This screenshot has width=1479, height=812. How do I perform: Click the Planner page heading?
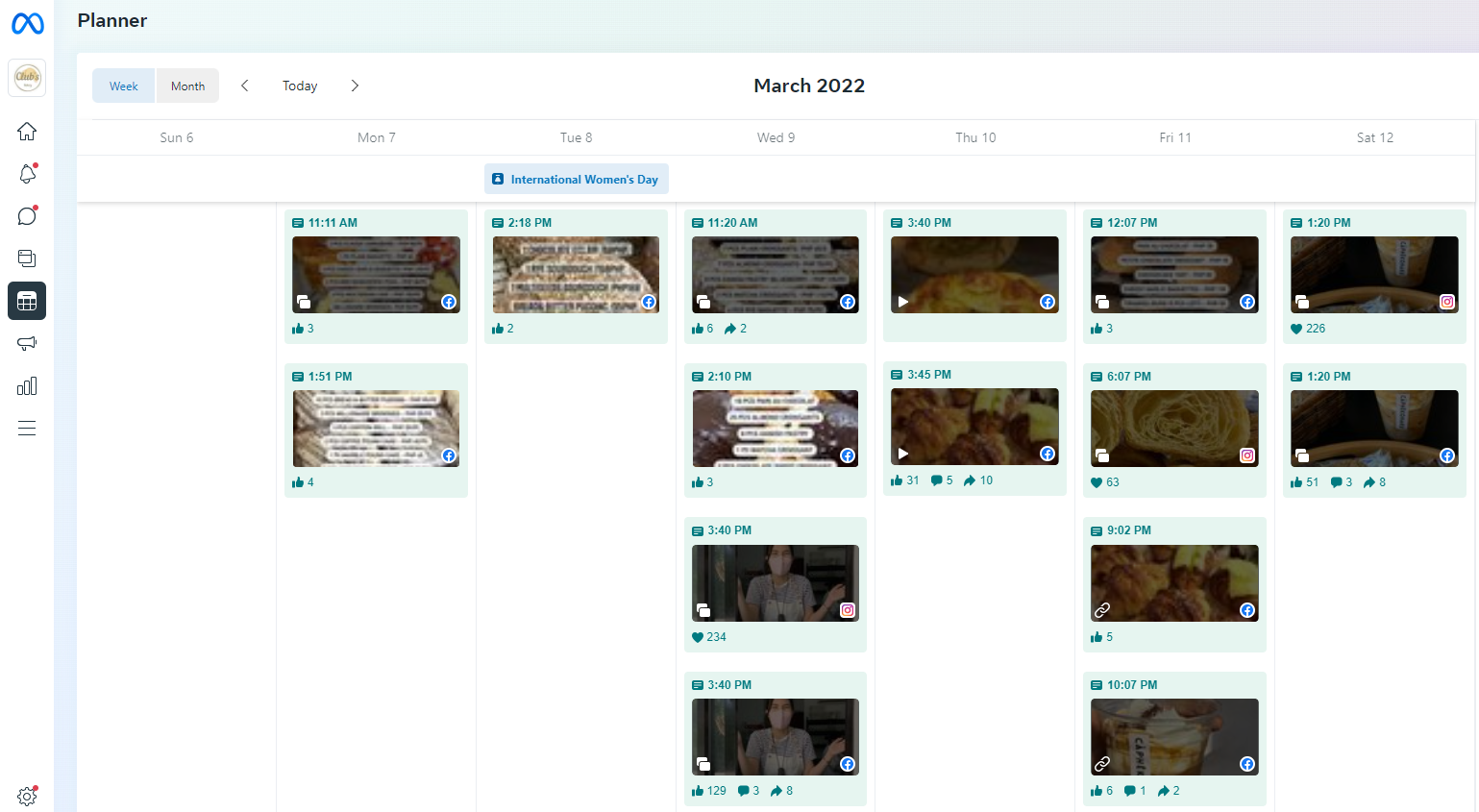112,20
